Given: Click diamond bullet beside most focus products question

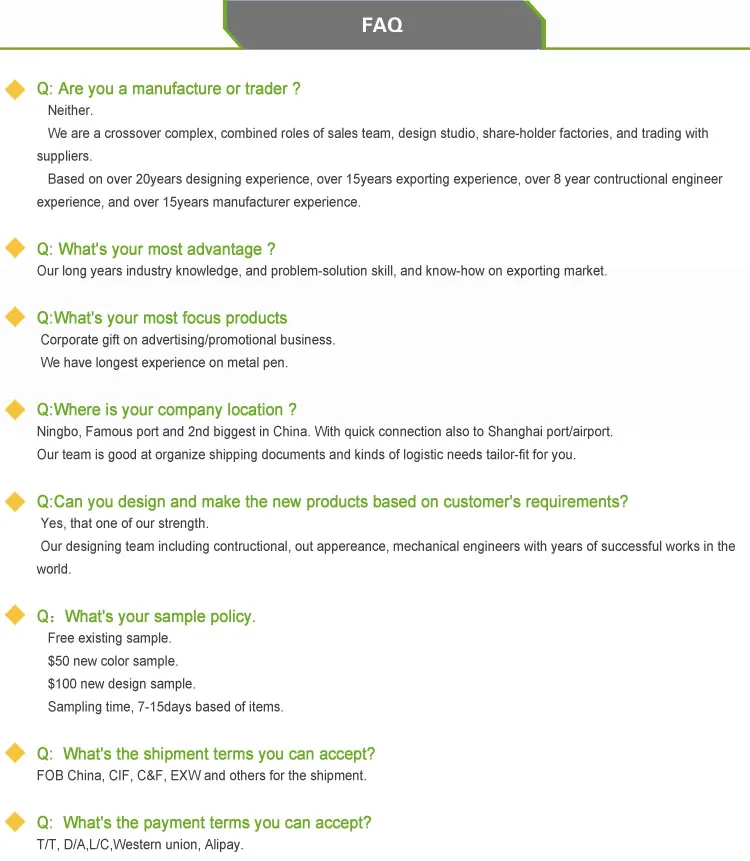Looking at the screenshot, I should 15,317.
